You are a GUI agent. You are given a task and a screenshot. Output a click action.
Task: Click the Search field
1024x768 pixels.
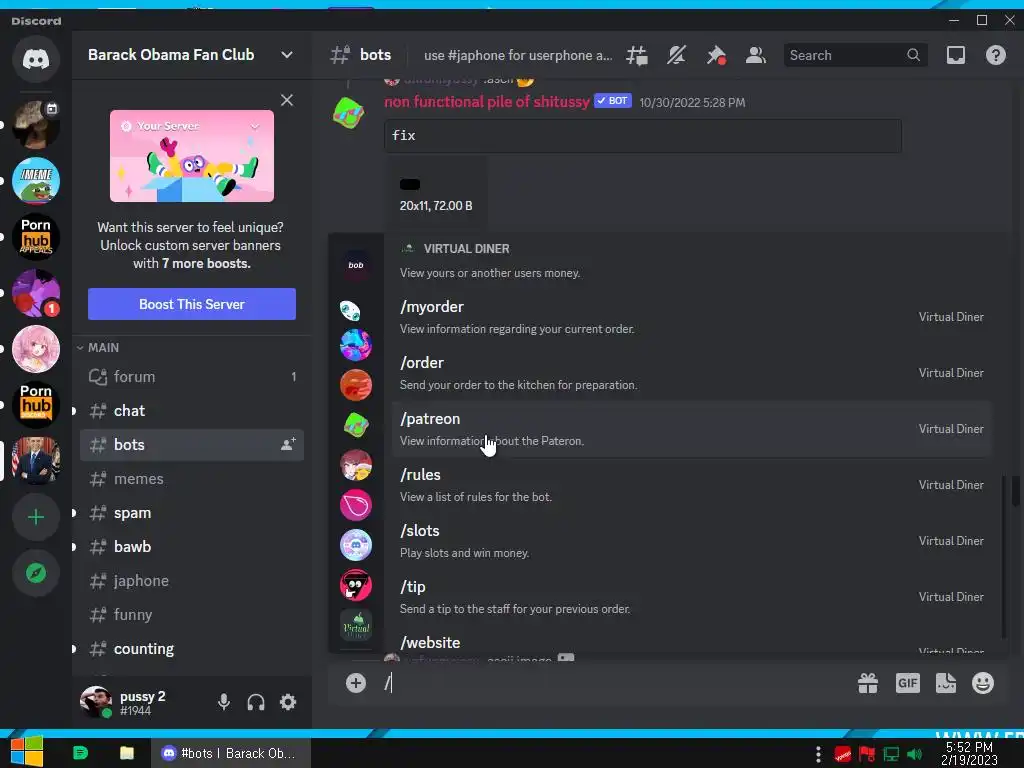point(855,56)
